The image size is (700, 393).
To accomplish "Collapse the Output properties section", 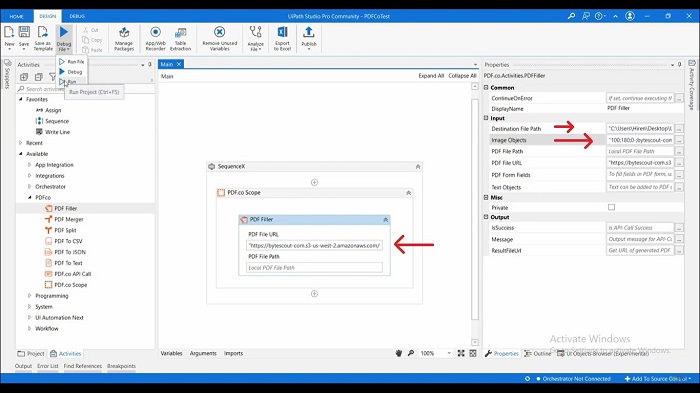I will point(486,217).
